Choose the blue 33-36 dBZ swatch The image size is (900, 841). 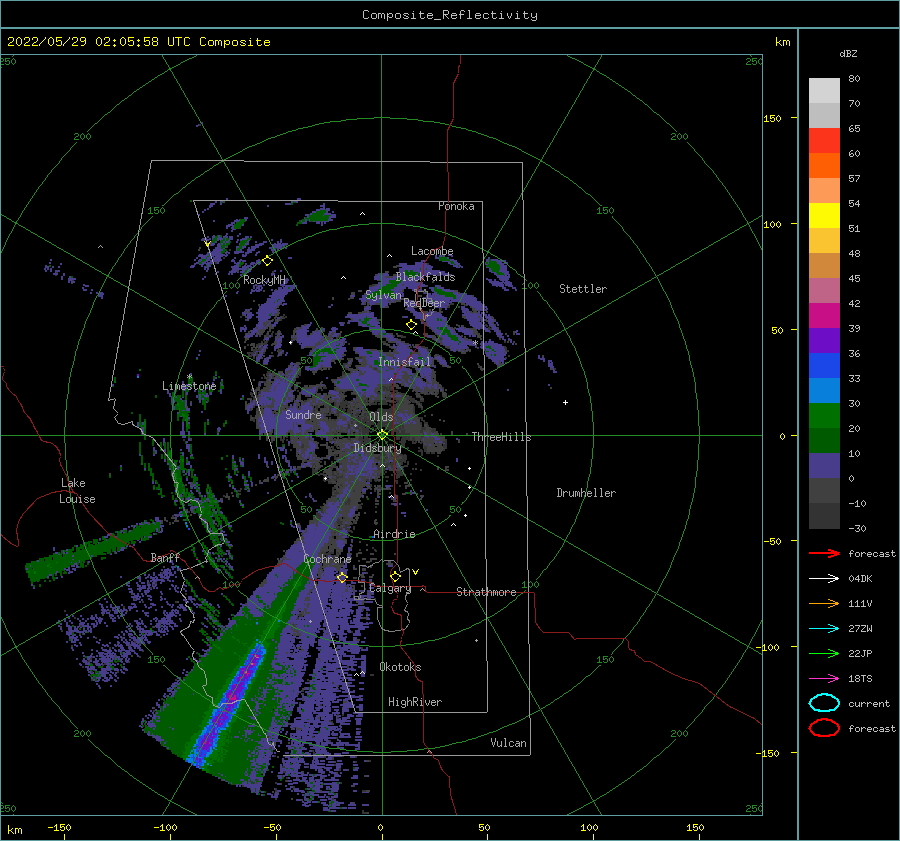coord(824,366)
